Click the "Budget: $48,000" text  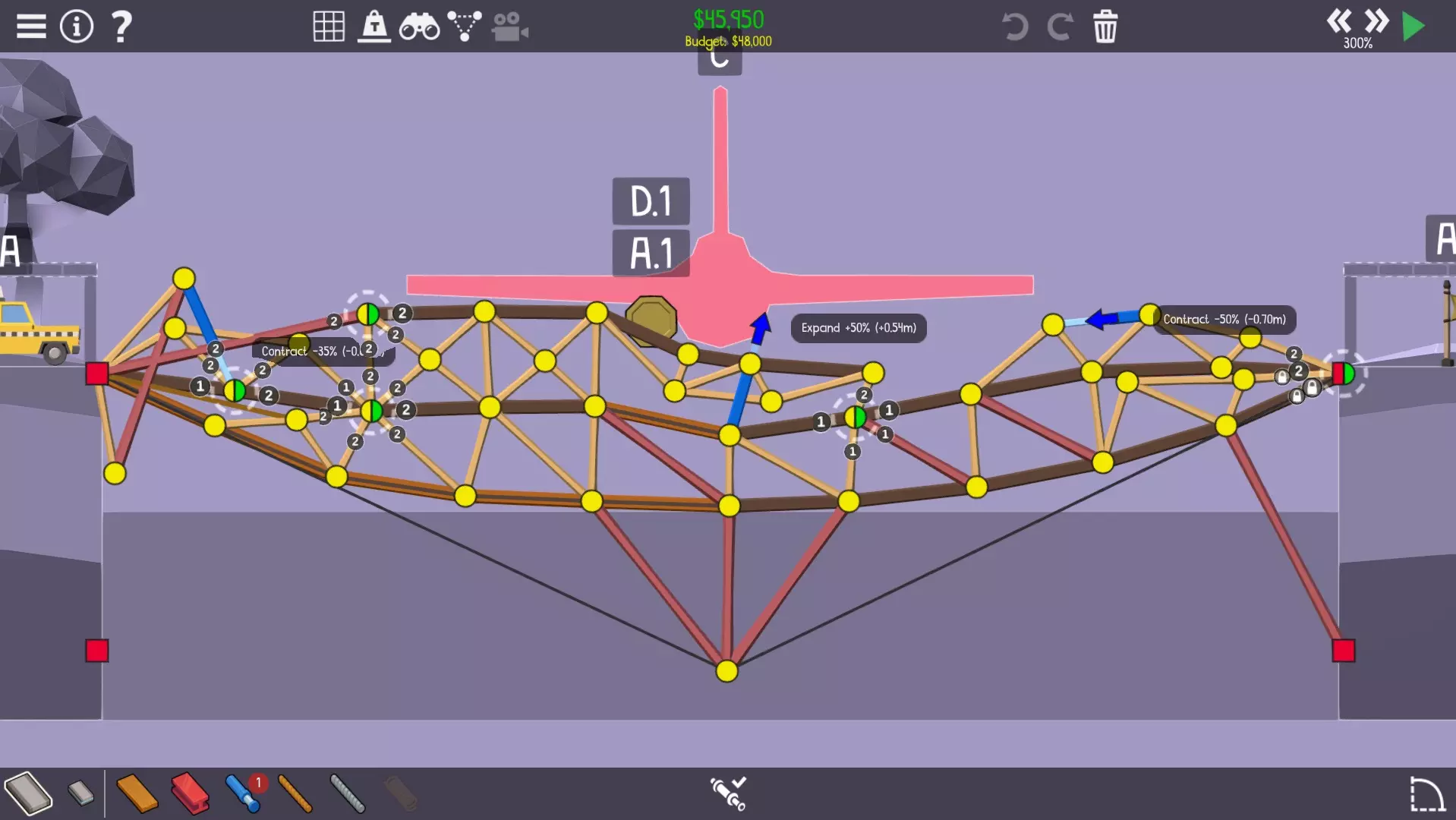coord(728,41)
